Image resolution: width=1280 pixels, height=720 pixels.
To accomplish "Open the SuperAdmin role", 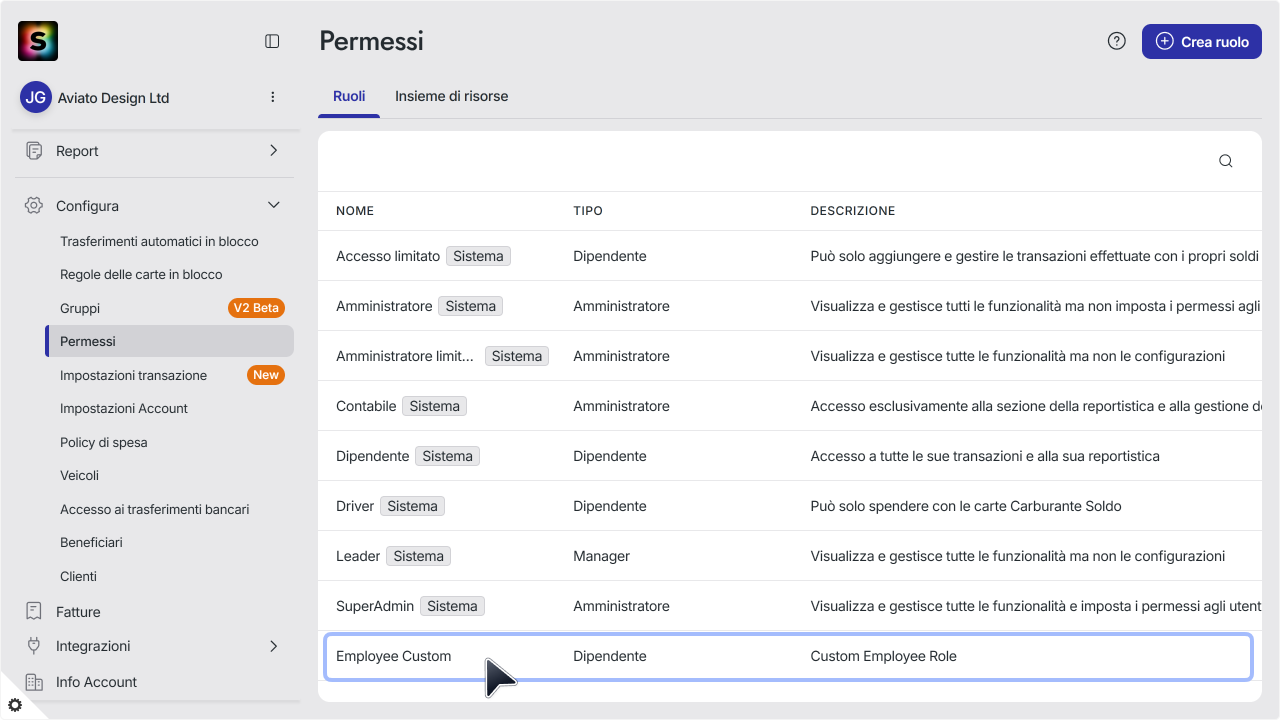I will 375,606.
